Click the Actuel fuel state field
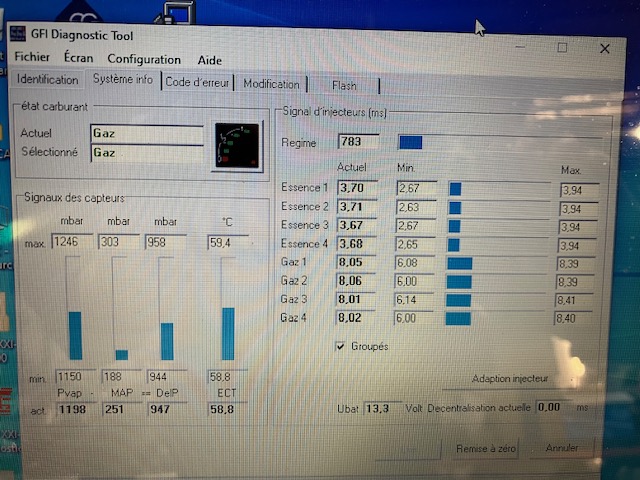640x480 pixels. pyautogui.click(x=147, y=134)
